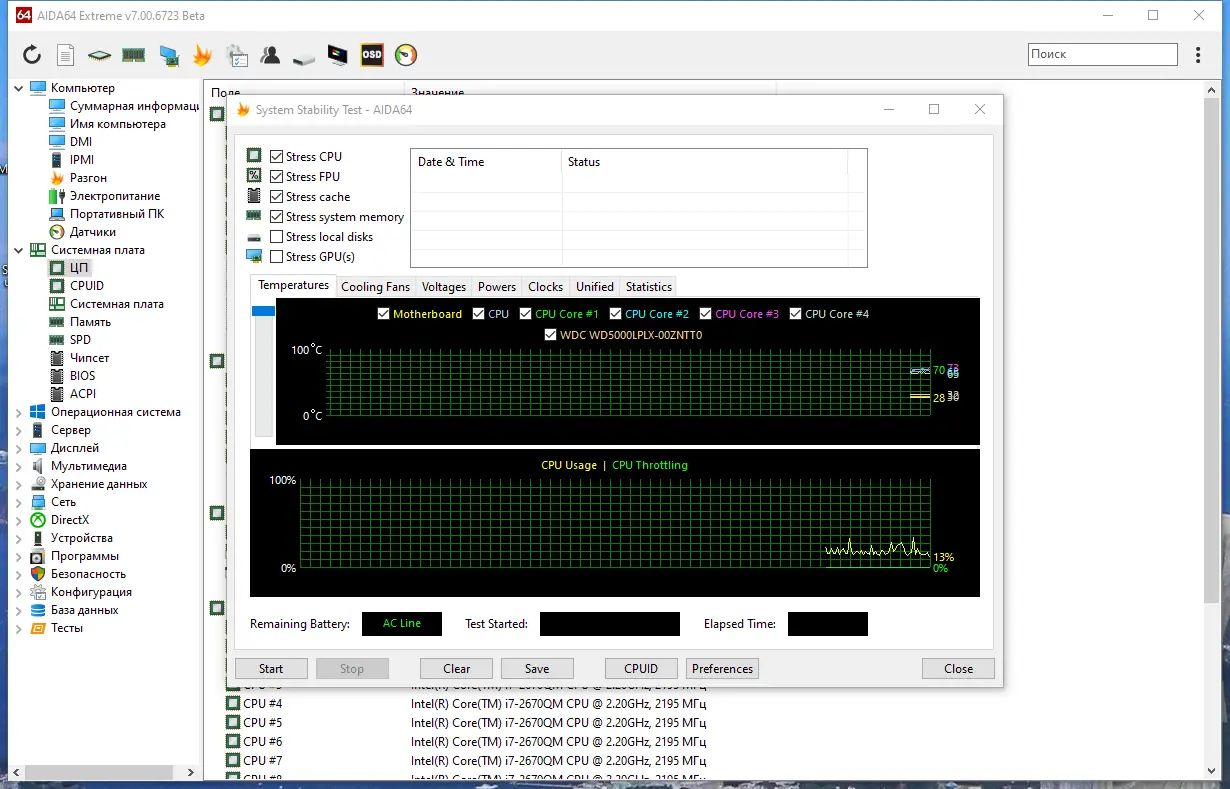Open the Report document icon

click(x=65, y=55)
